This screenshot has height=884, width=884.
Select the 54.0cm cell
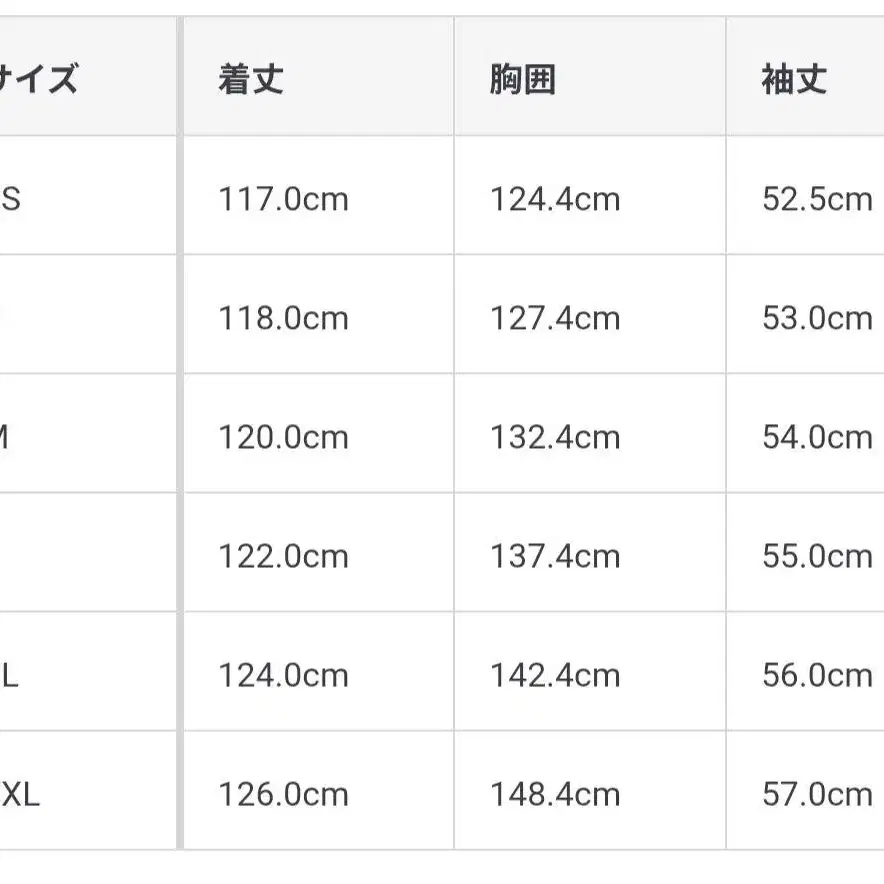pos(817,437)
